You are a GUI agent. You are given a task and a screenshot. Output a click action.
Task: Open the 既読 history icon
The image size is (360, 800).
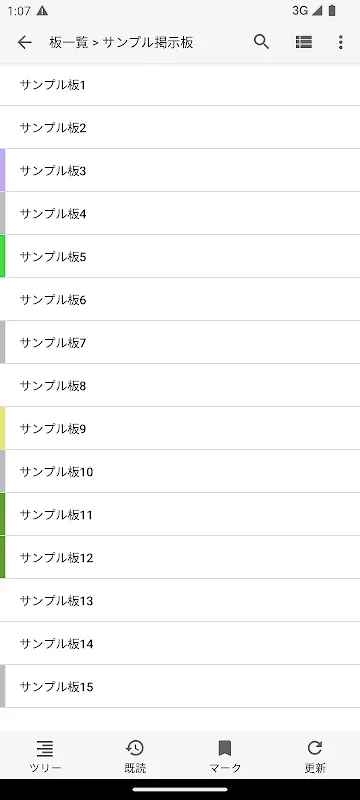pyautogui.click(x=135, y=748)
